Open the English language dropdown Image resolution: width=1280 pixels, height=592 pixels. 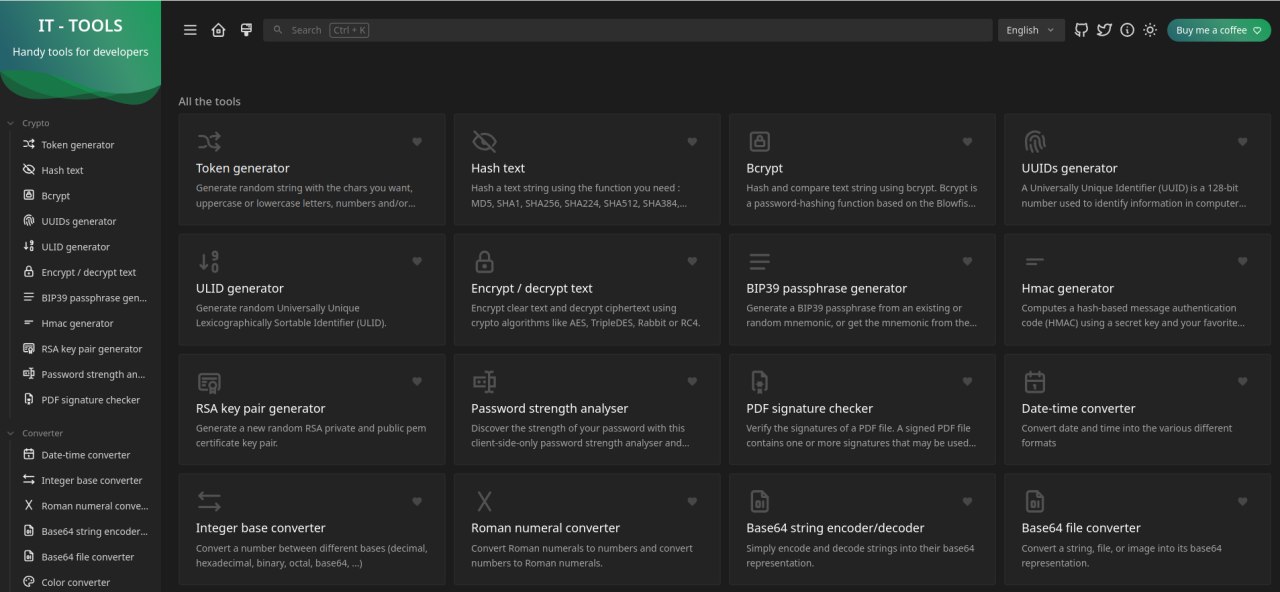coord(1030,30)
